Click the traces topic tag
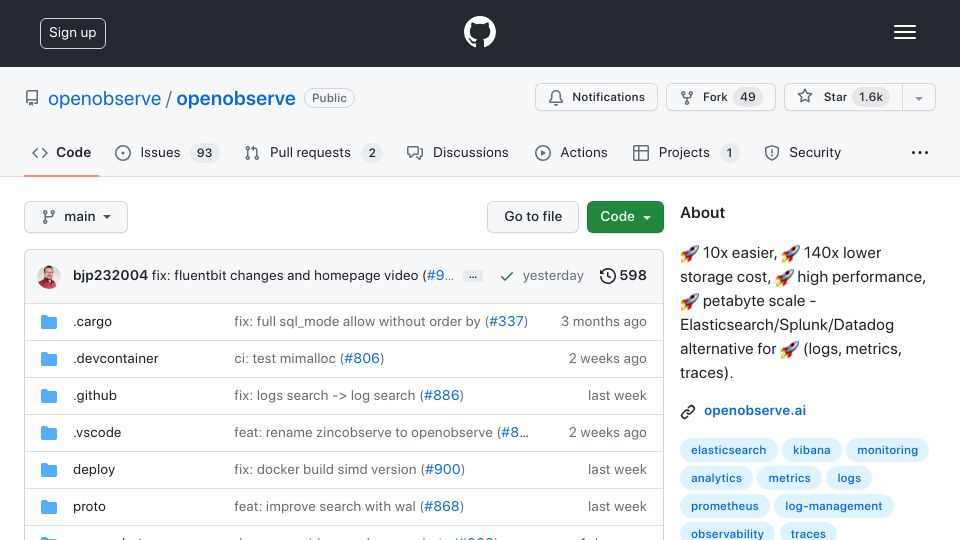 (x=808, y=533)
